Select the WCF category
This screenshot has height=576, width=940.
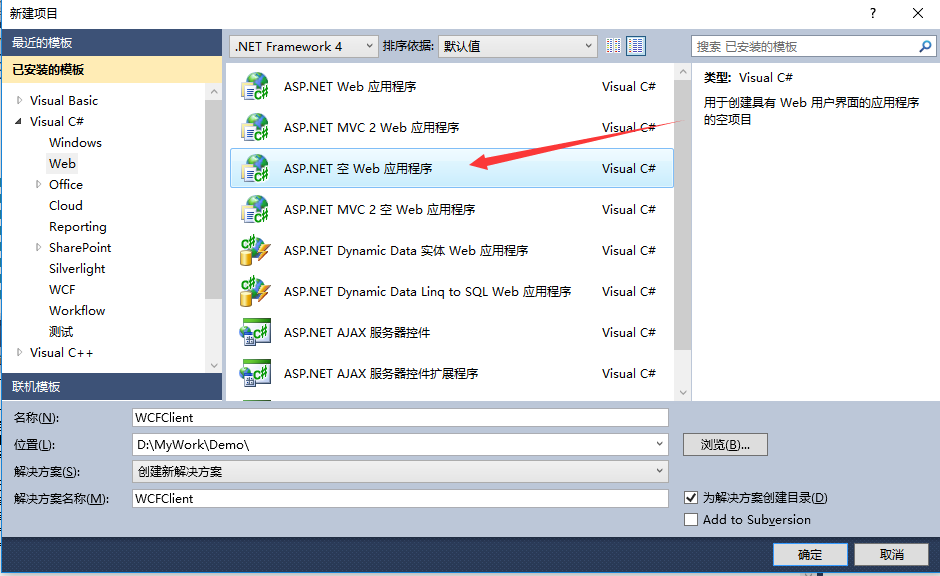pyautogui.click(x=62, y=289)
